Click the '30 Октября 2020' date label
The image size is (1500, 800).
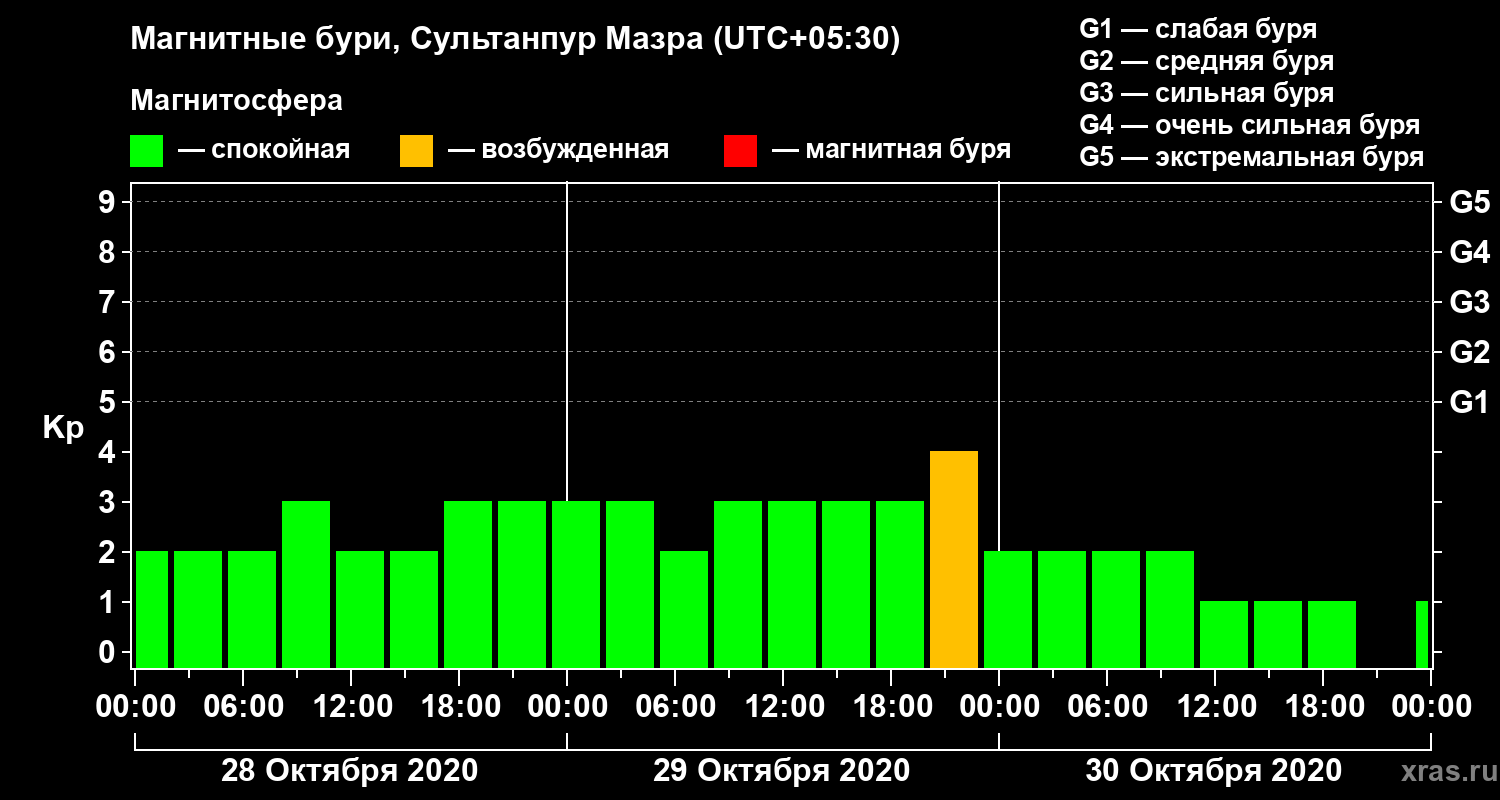tap(1213, 771)
